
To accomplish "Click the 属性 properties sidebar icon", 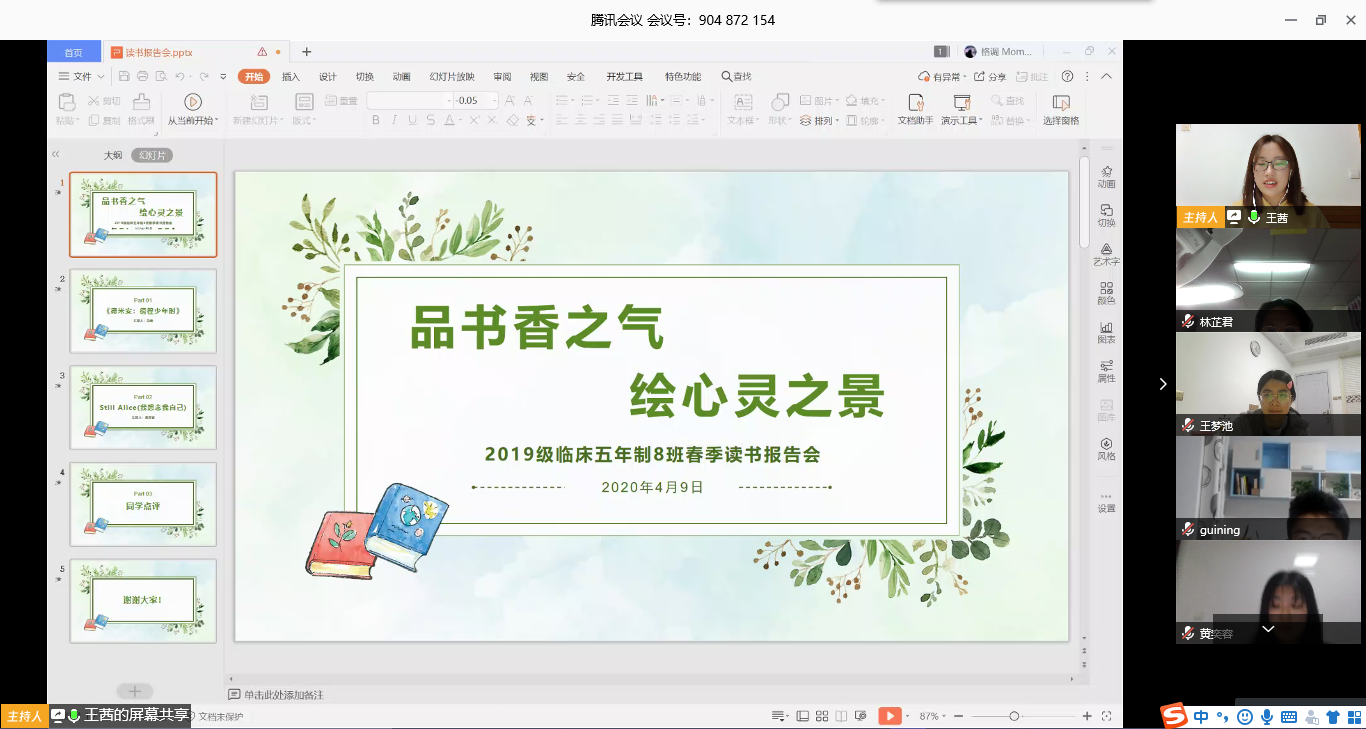I will click(1106, 371).
